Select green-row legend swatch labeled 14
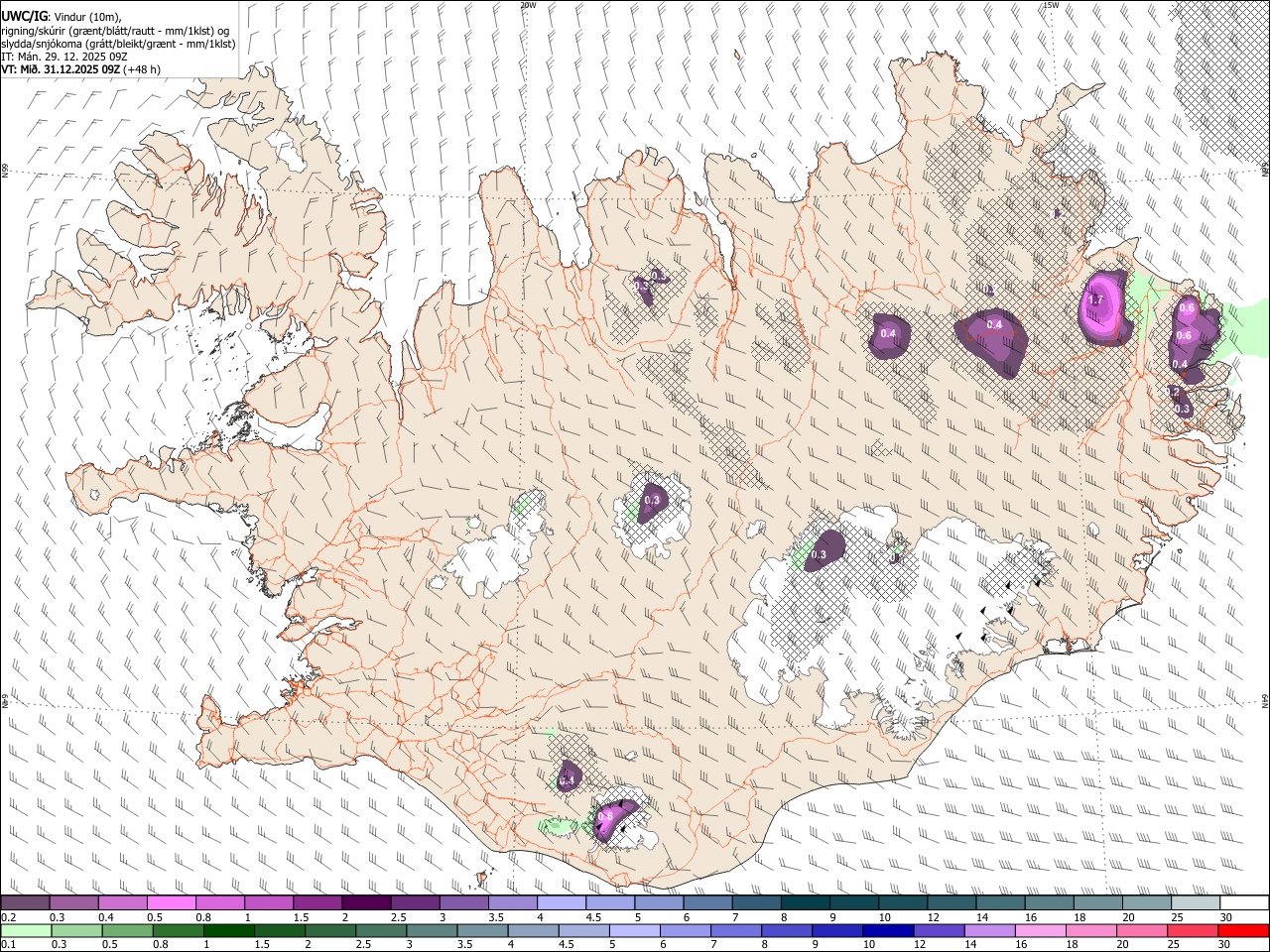 [990, 930]
